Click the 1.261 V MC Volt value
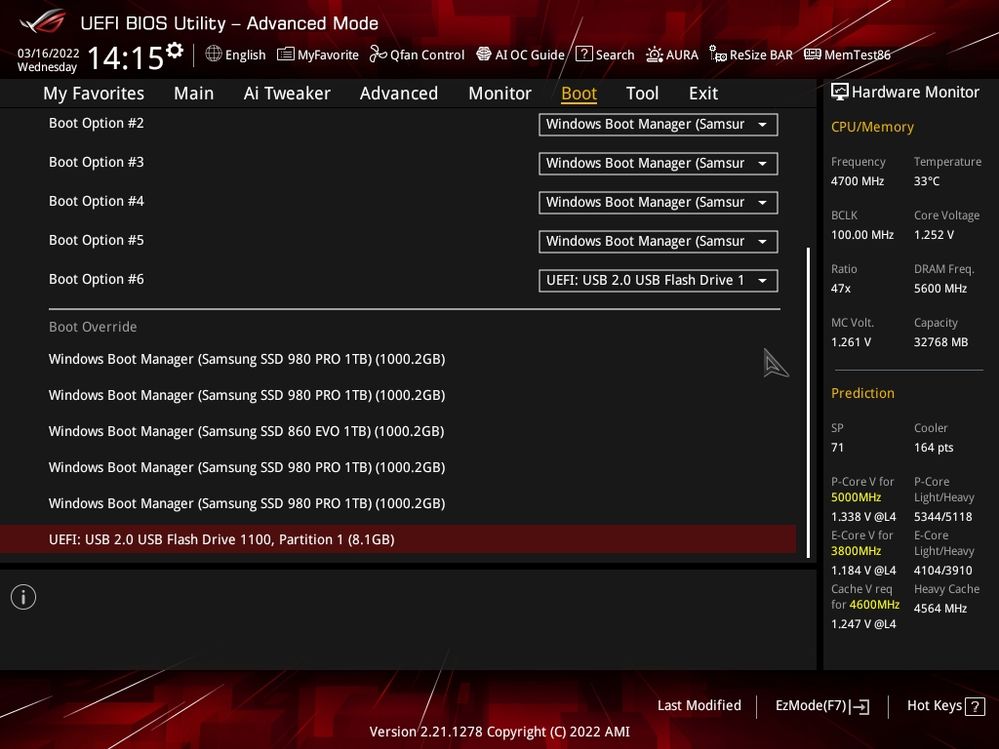The image size is (999, 749). tap(851, 342)
